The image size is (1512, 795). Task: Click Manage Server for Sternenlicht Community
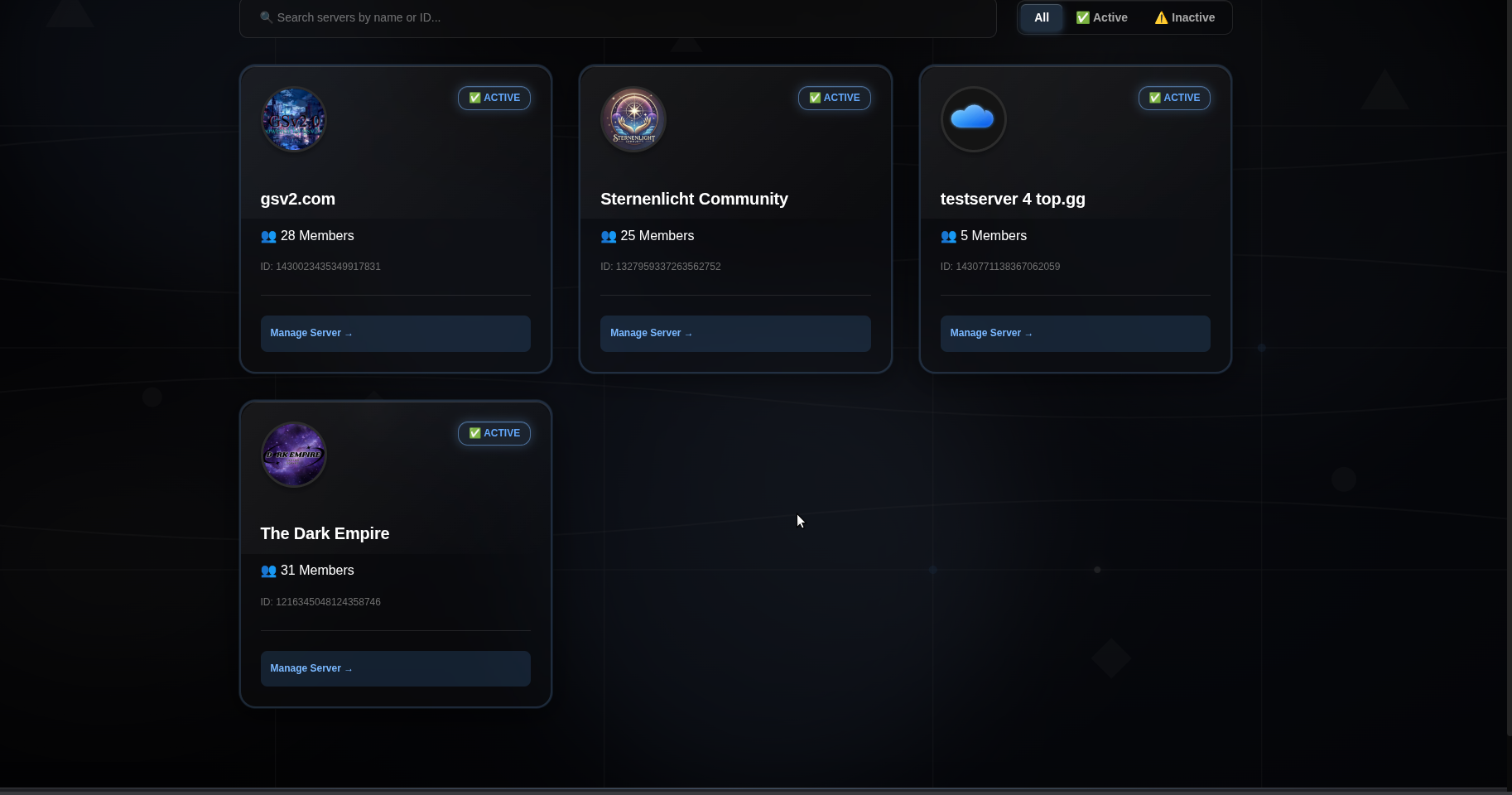[734, 333]
